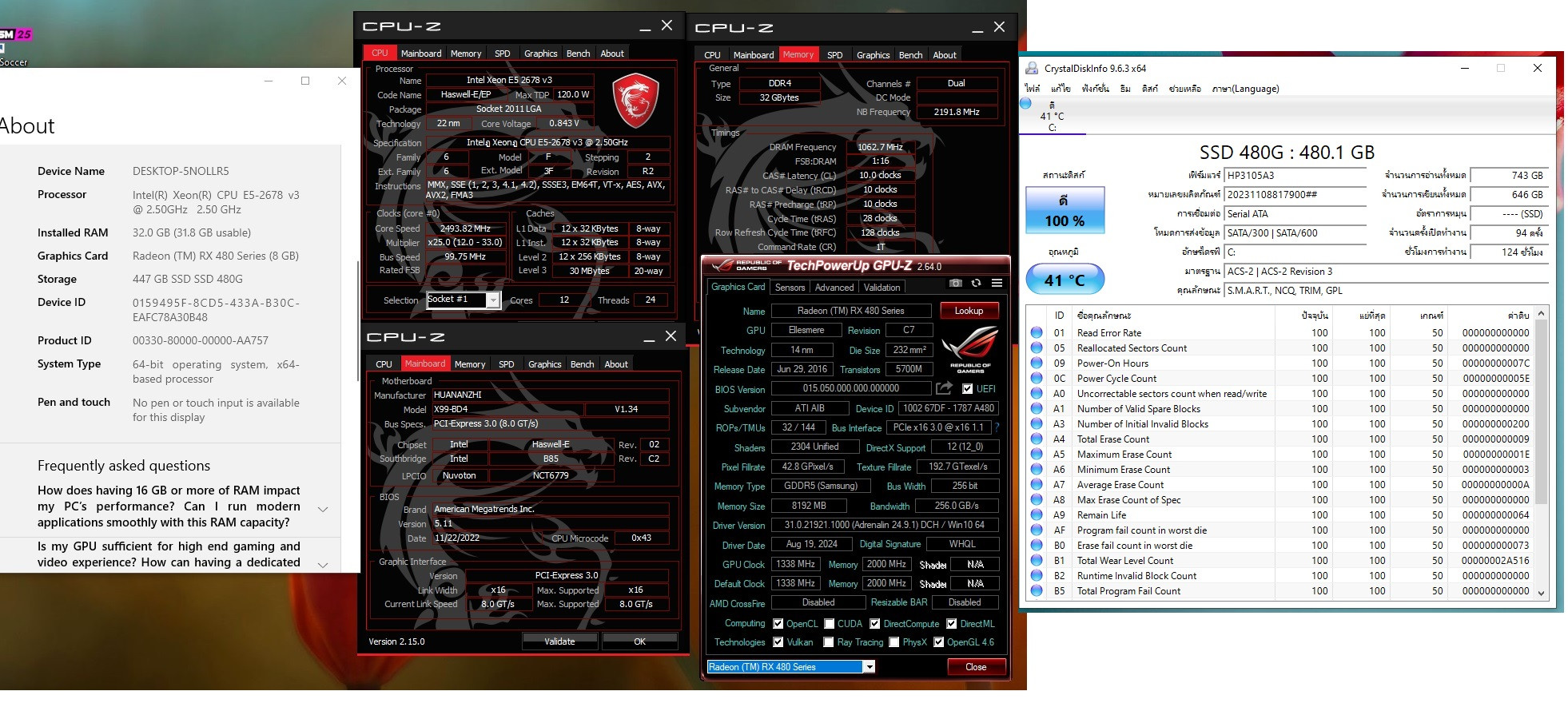
Task: Open the ช่วยเหลือ menu in CrystalDiskInfo
Action: [1184, 89]
